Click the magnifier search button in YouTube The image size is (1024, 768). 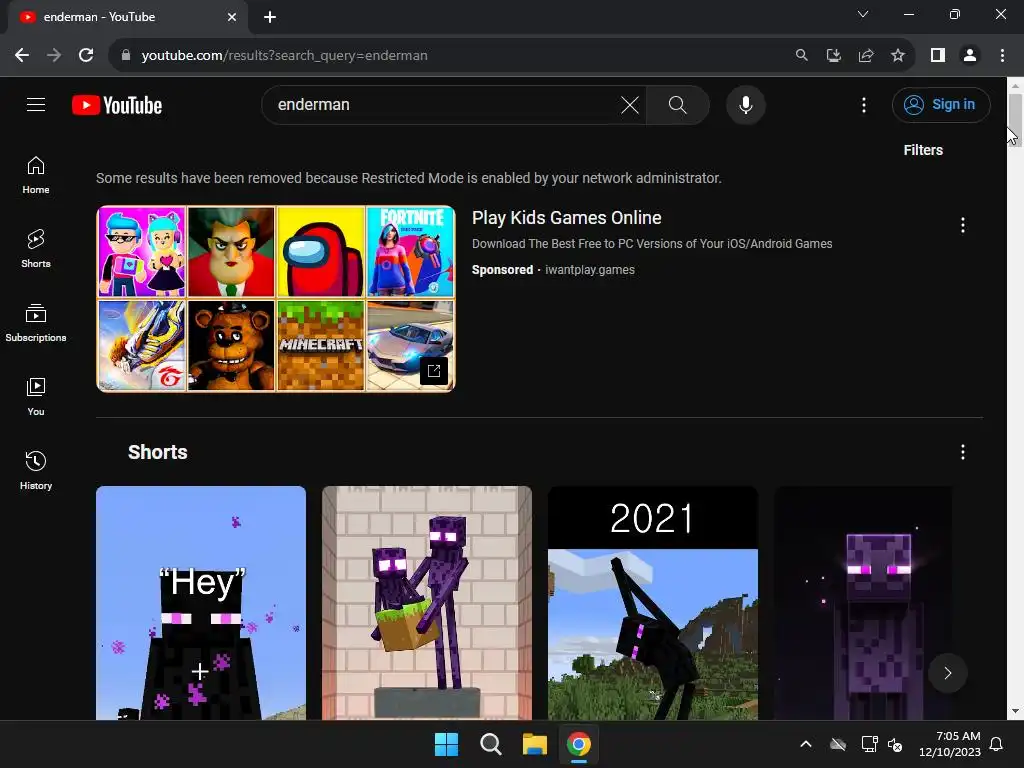[677, 104]
